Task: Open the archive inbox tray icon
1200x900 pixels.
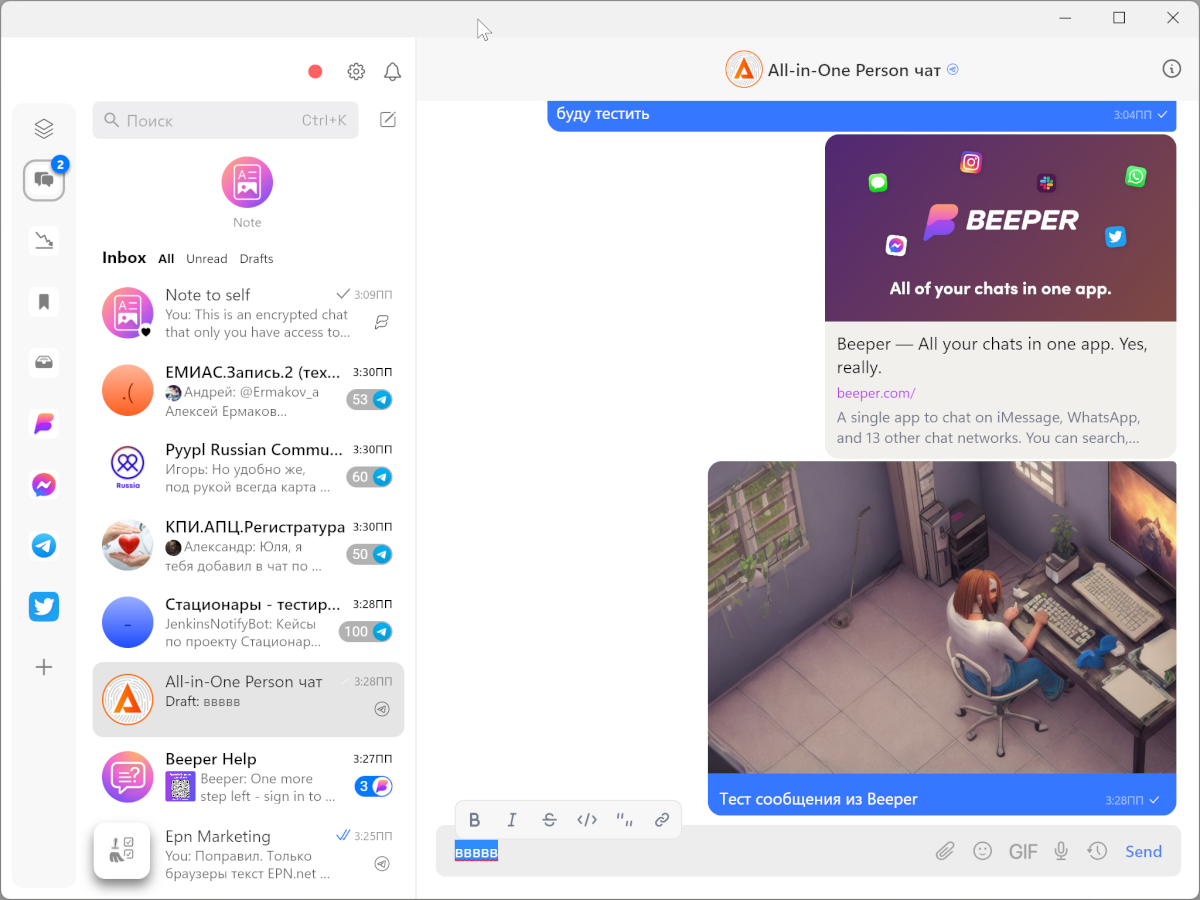Action: (44, 363)
